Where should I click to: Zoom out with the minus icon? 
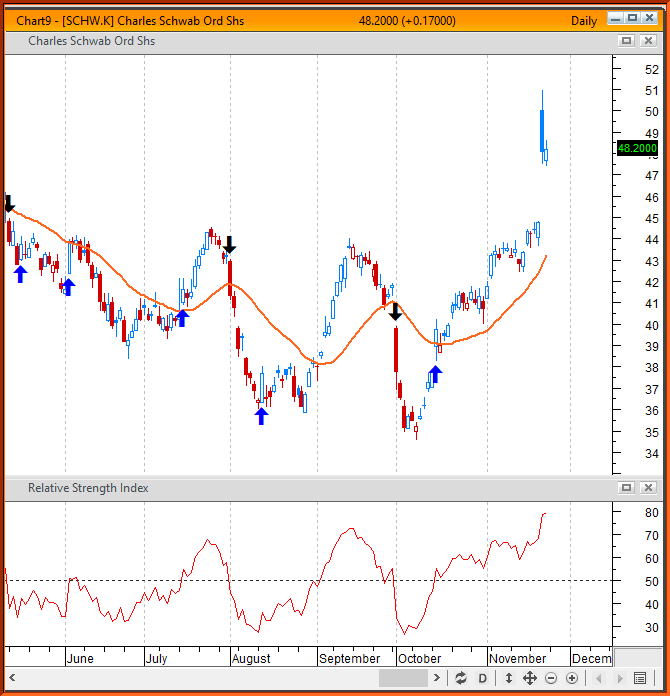click(x=551, y=678)
